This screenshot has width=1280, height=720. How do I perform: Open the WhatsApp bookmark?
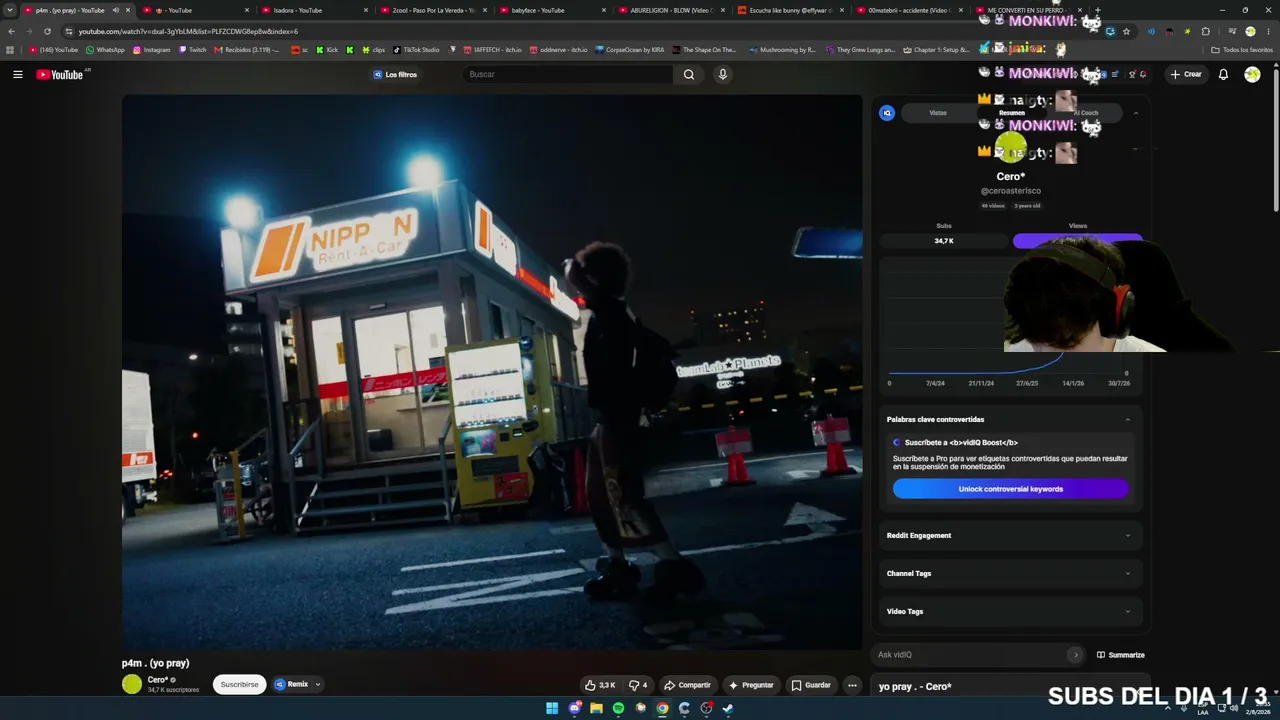(105, 49)
